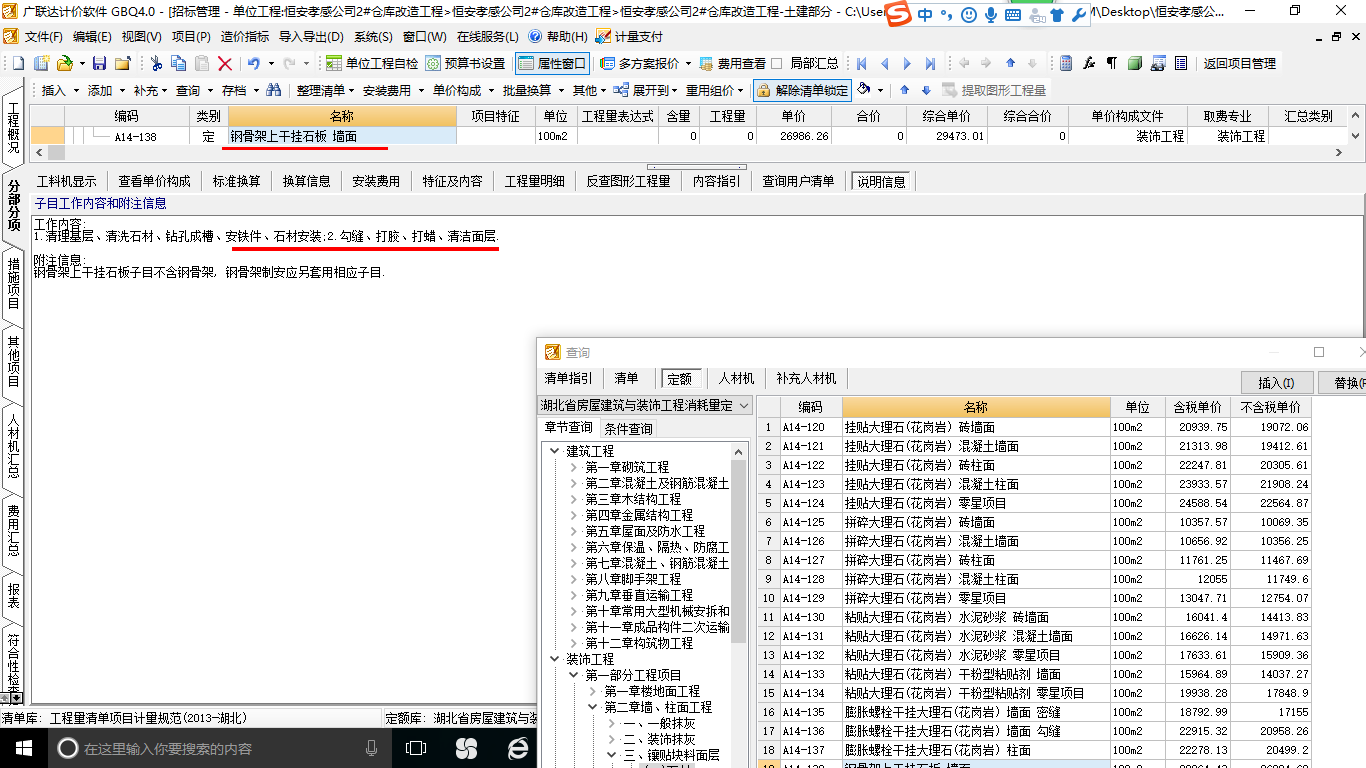Click the binoculars find icon
Screen dimensions: 1366x768
coord(273,90)
